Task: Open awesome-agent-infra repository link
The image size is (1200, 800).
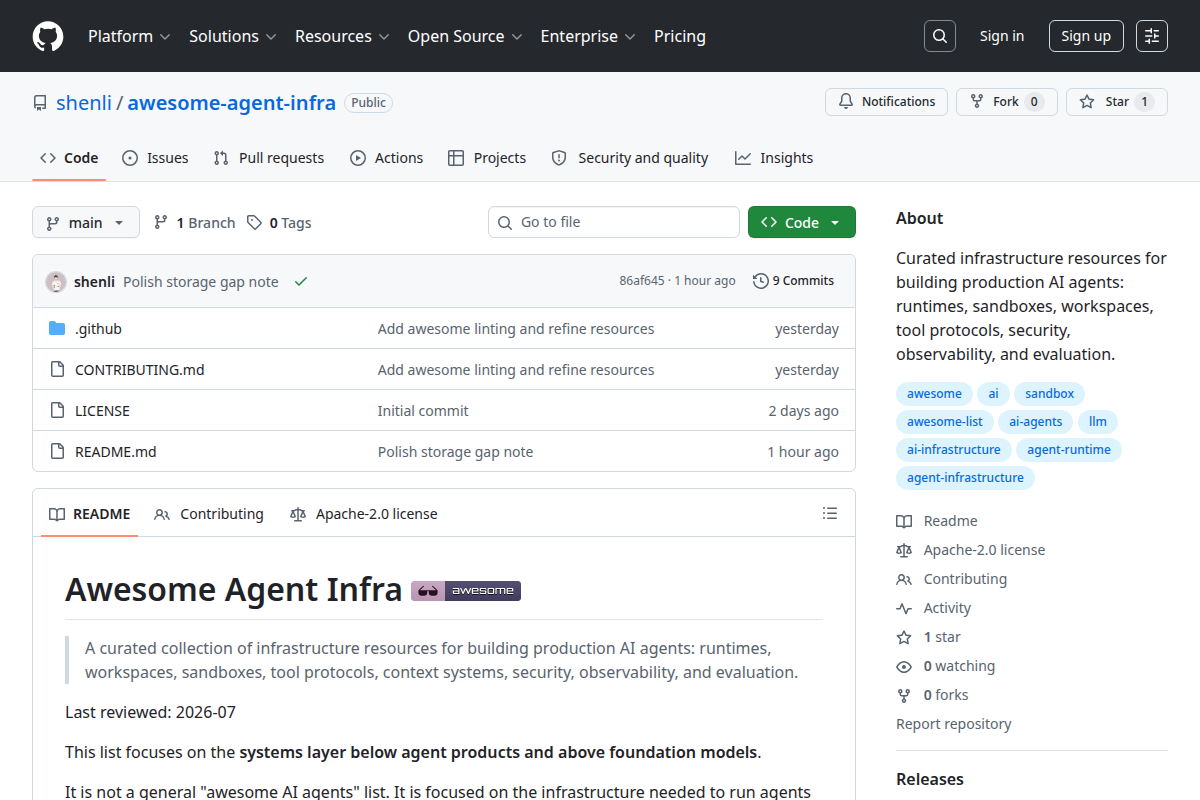Action: click(232, 102)
